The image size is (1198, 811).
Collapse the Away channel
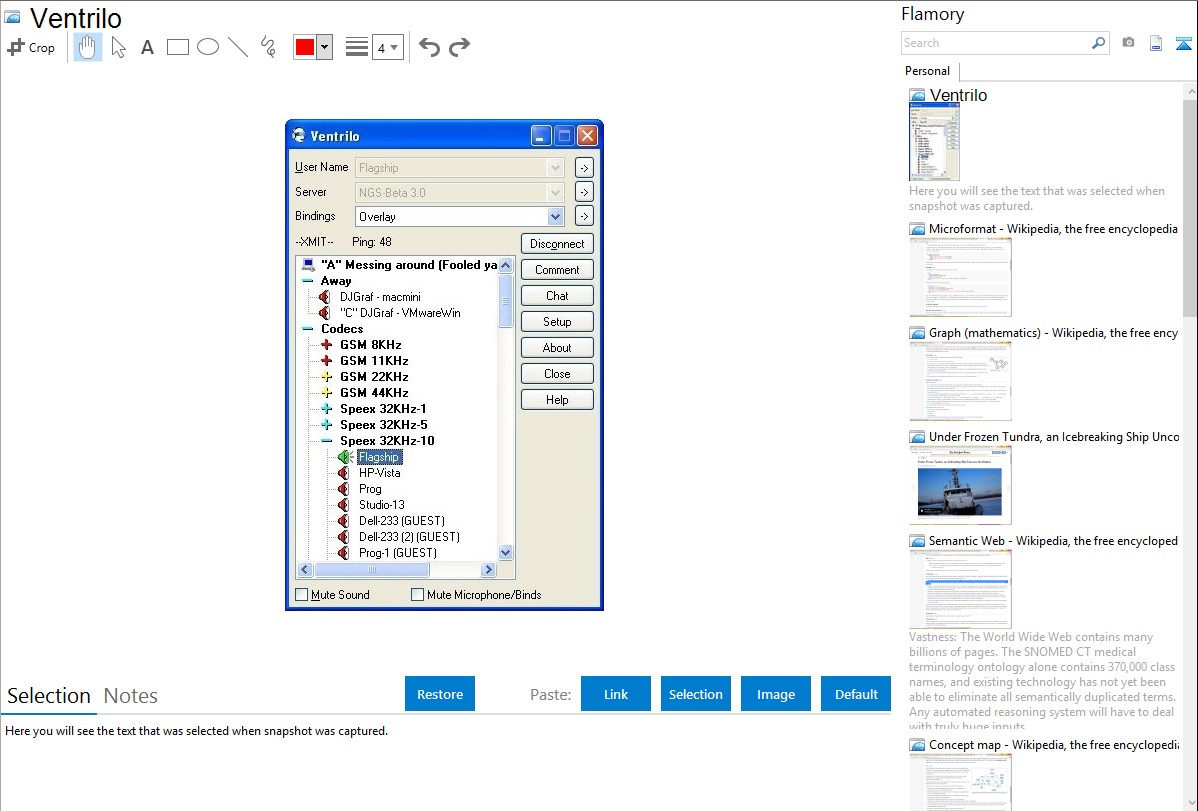tap(308, 281)
